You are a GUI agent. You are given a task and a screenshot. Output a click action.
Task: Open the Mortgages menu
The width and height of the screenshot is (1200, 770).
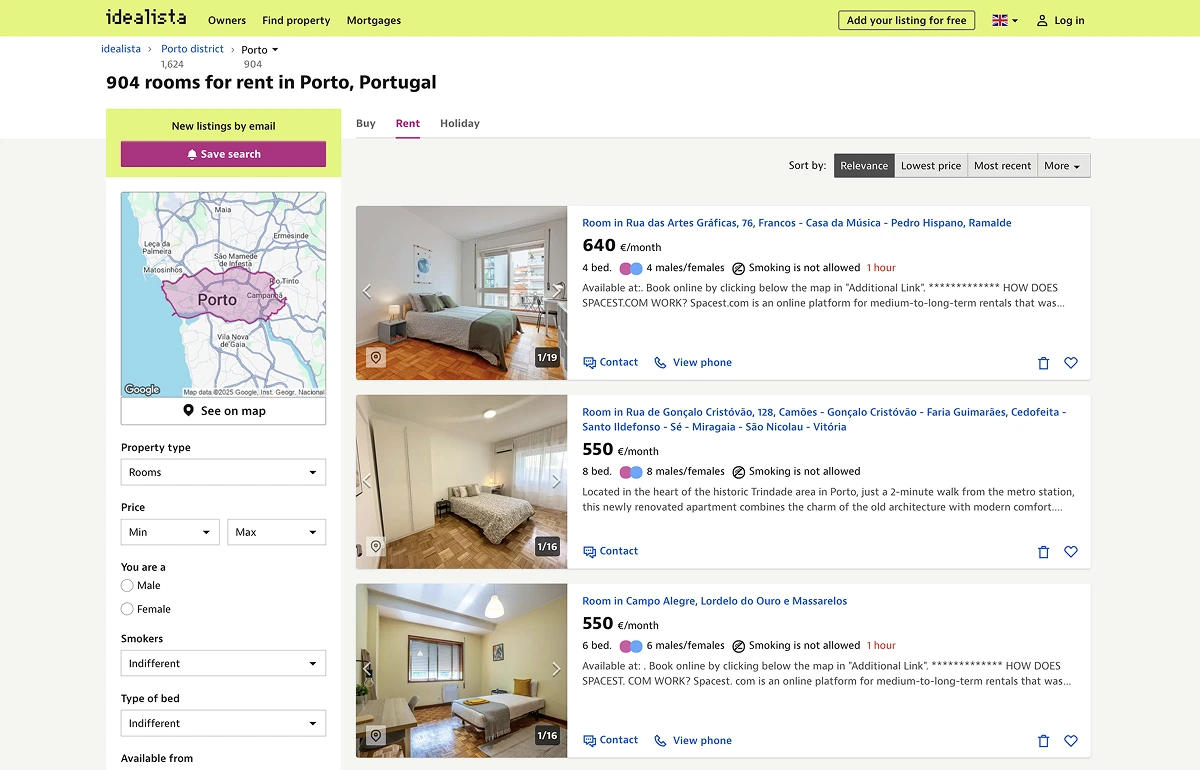point(374,20)
